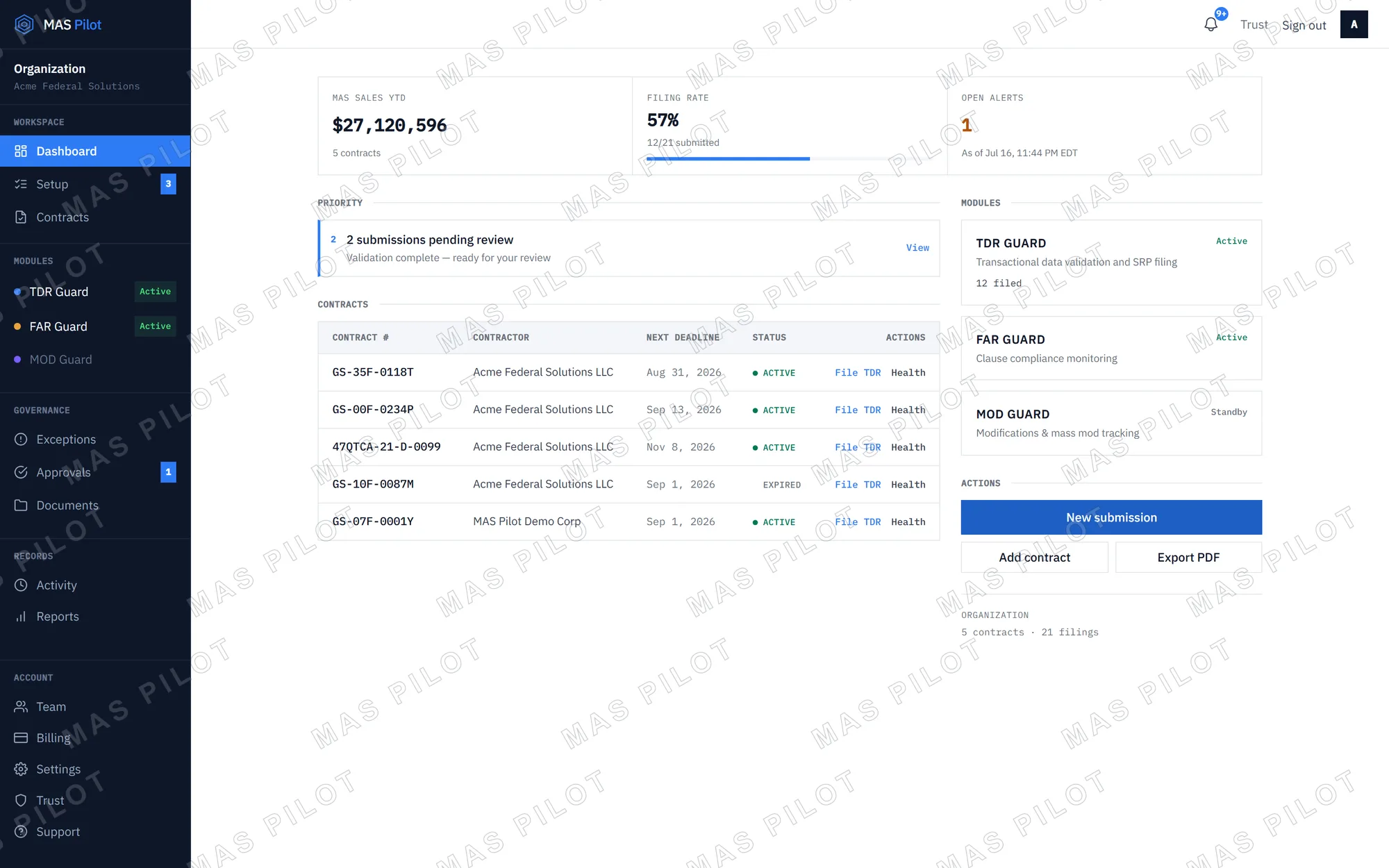Click the Reports bar-chart icon
The image size is (1389, 868).
point(21,617)
